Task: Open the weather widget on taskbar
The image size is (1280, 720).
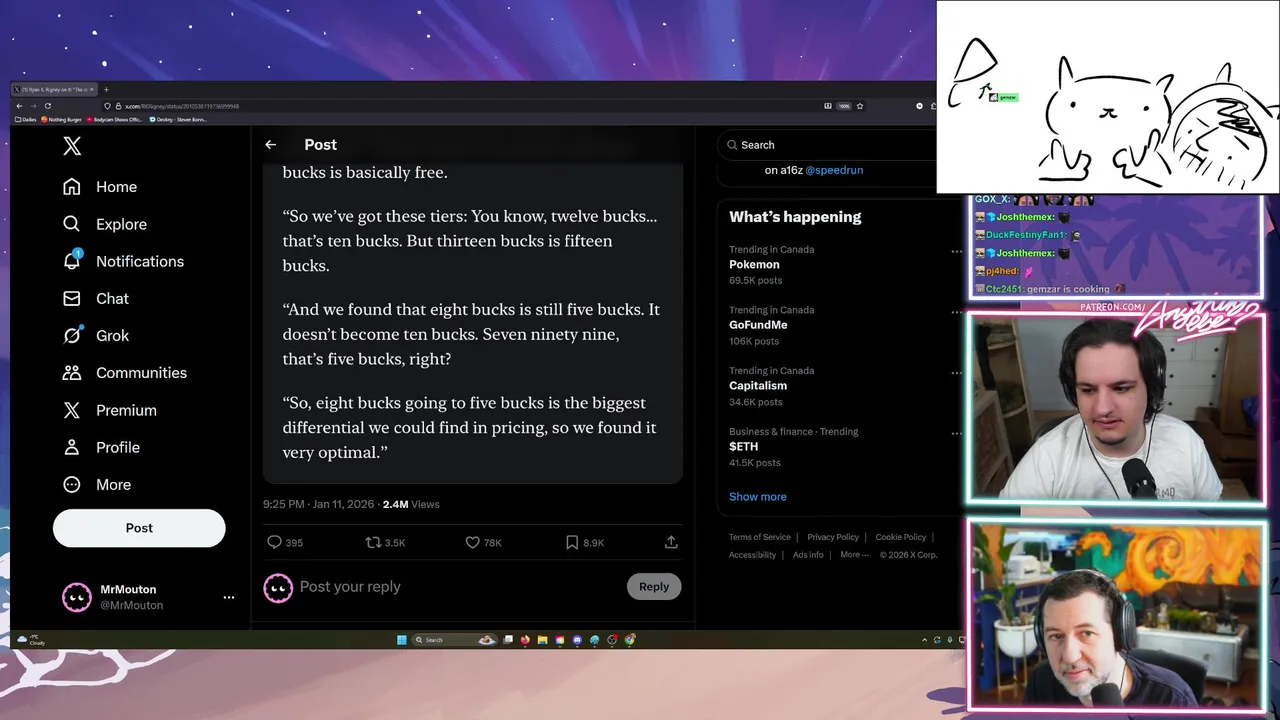Action: coord(31,639)
